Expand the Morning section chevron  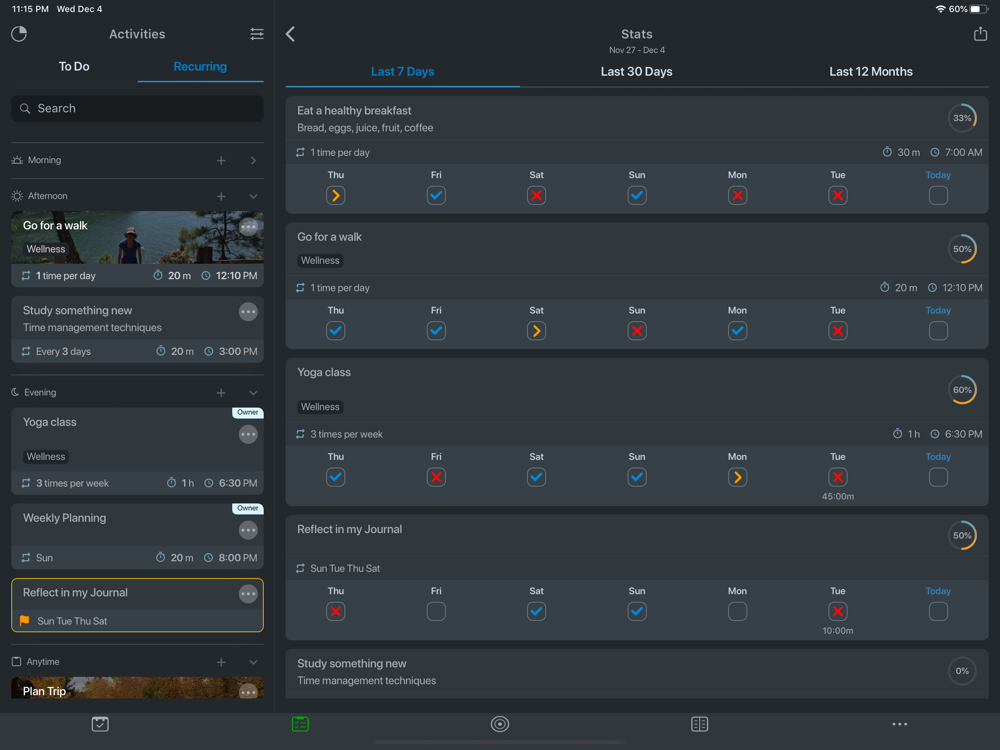coord(253,160)
